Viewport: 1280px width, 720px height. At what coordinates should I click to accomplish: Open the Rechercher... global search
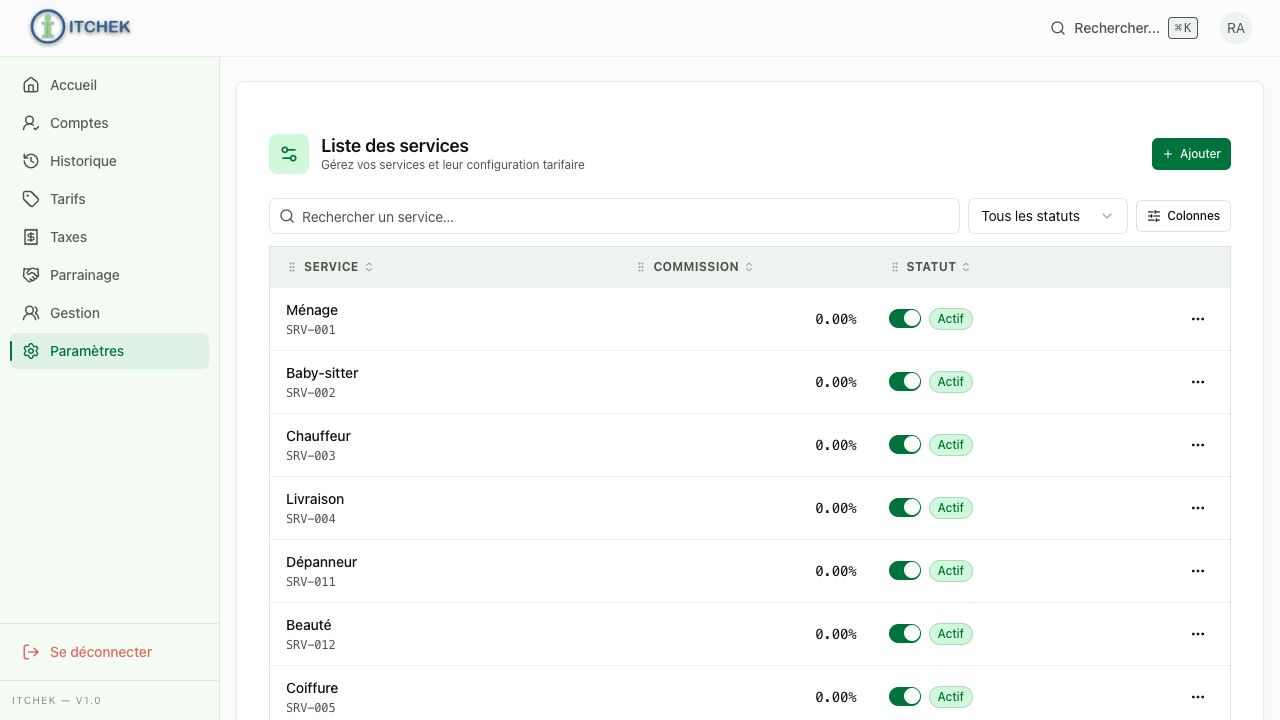pos(1124,28)
